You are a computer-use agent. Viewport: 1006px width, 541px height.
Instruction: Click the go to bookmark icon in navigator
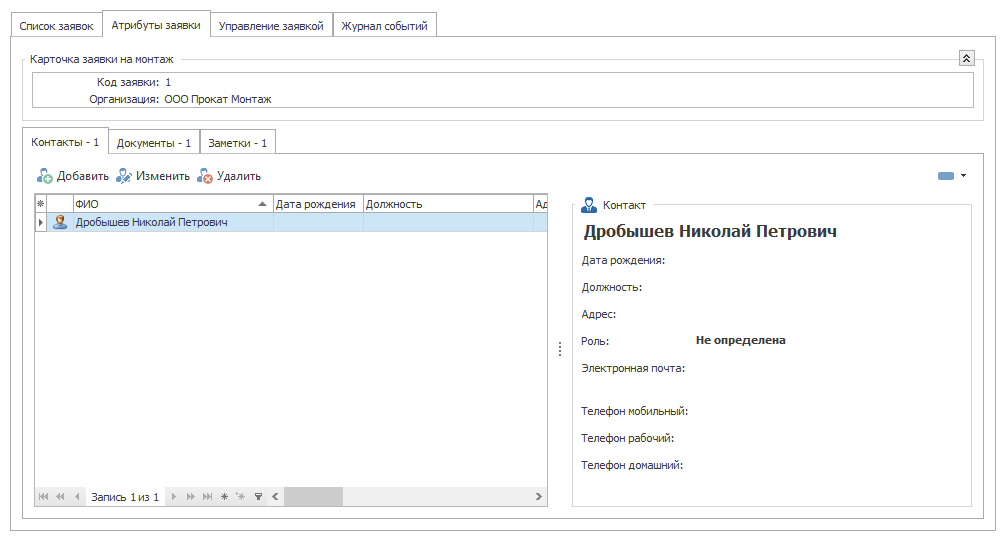coord(241,496)
